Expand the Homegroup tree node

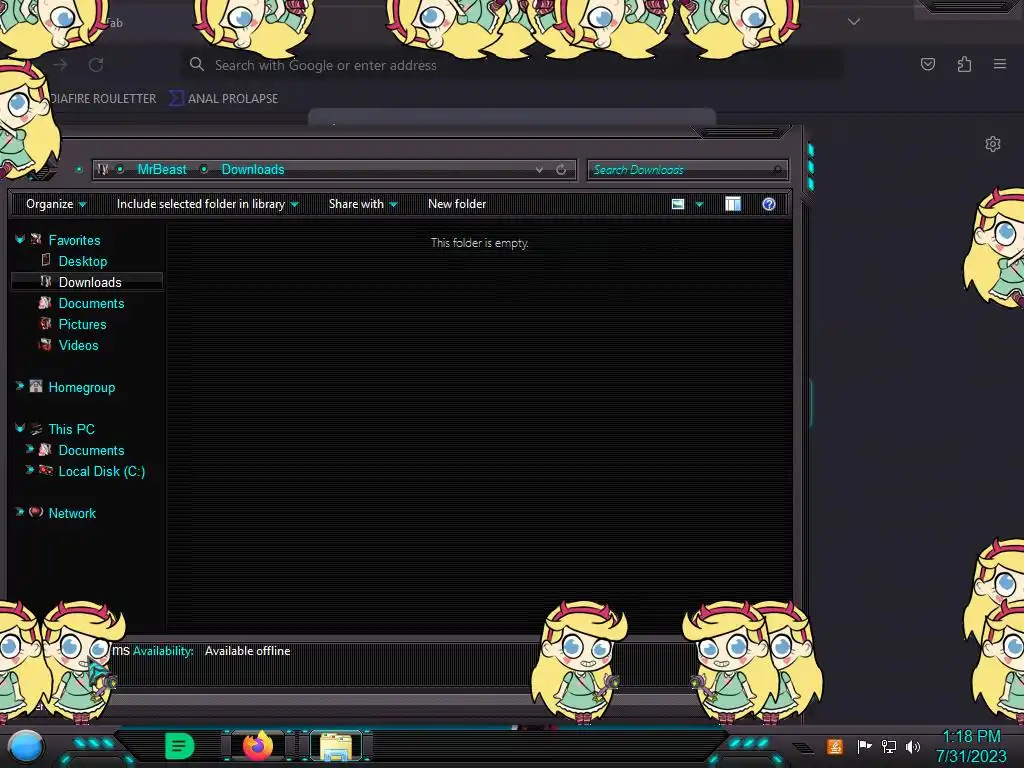20,386
